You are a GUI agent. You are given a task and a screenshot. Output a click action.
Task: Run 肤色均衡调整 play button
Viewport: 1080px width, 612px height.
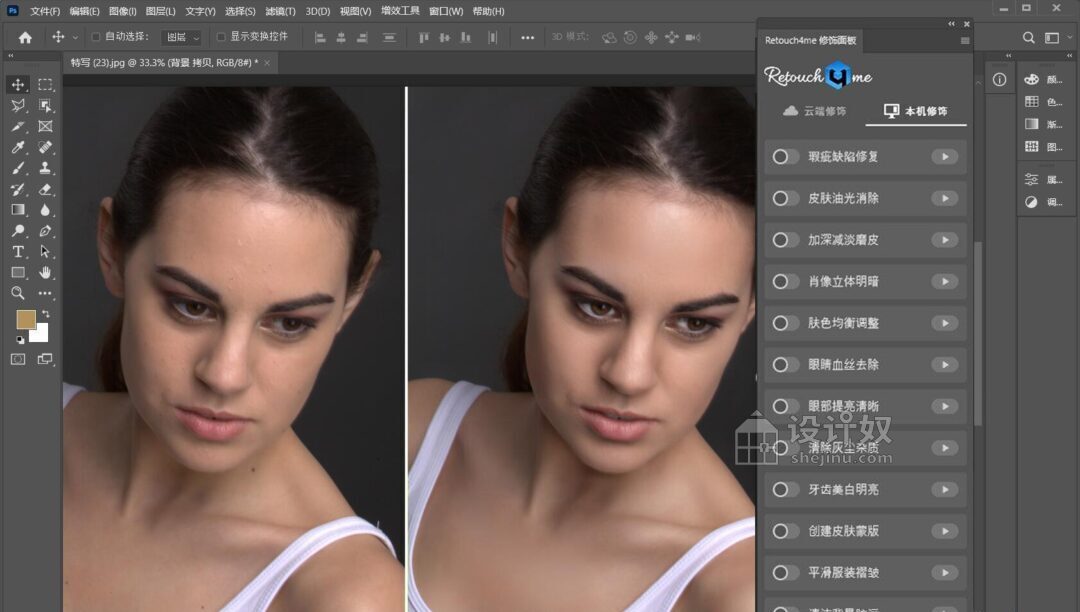point(944,323)
